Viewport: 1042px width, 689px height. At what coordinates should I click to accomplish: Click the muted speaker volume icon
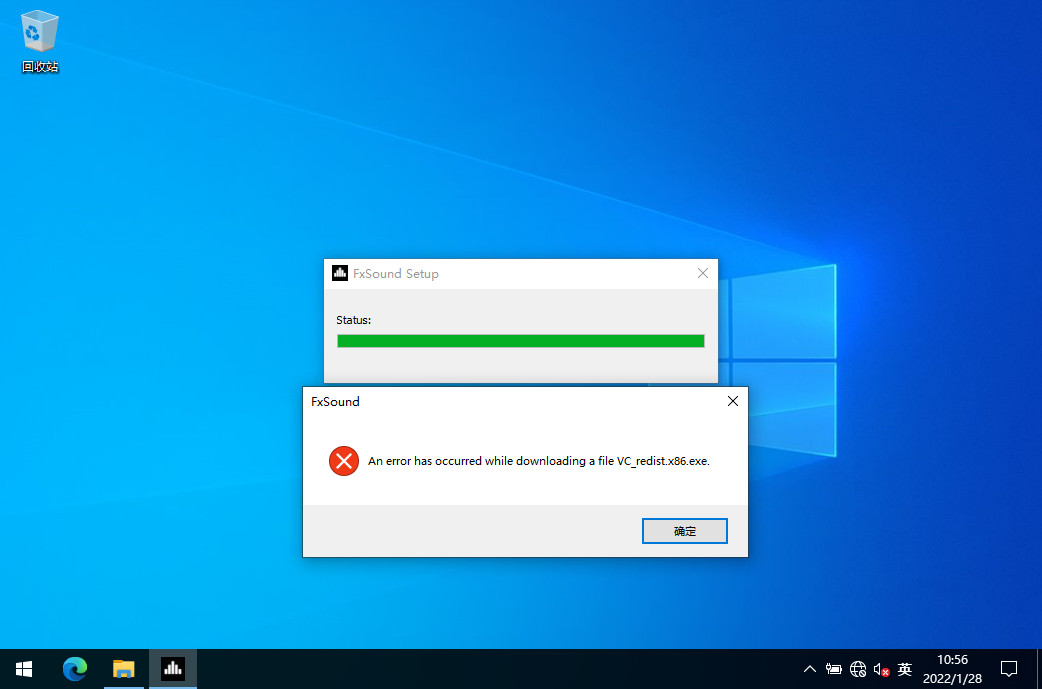[881, 670]
